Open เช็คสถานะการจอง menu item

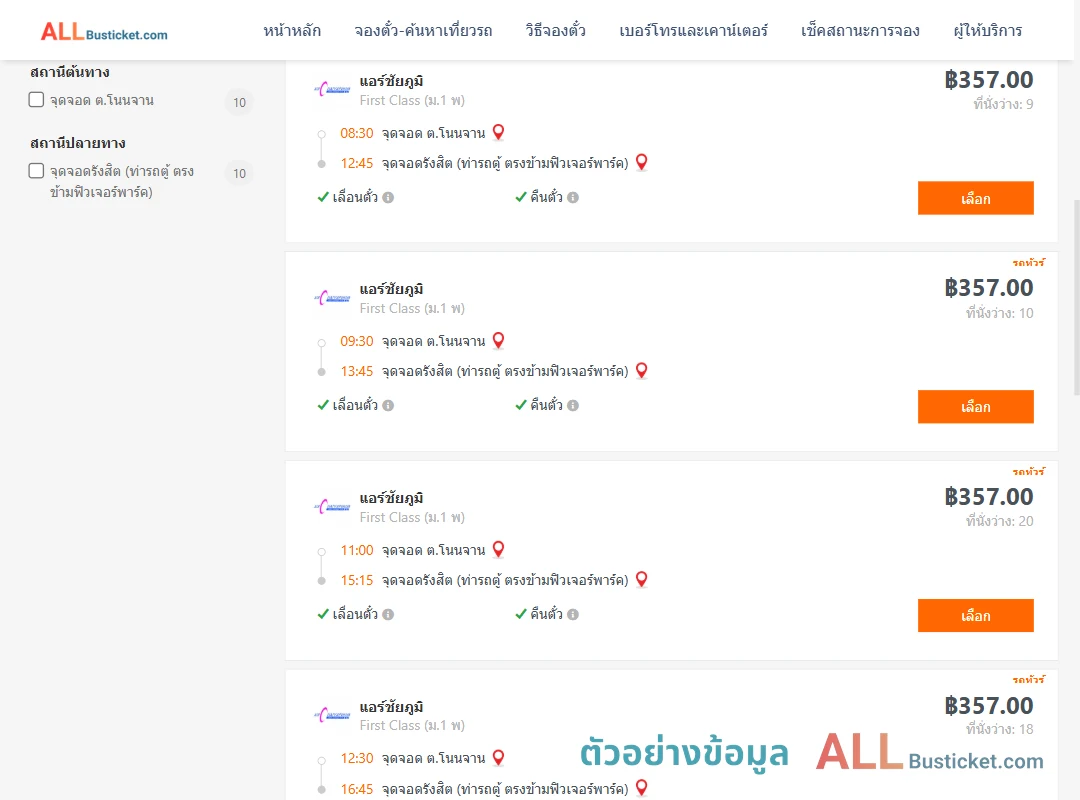(x=860, y=31)
